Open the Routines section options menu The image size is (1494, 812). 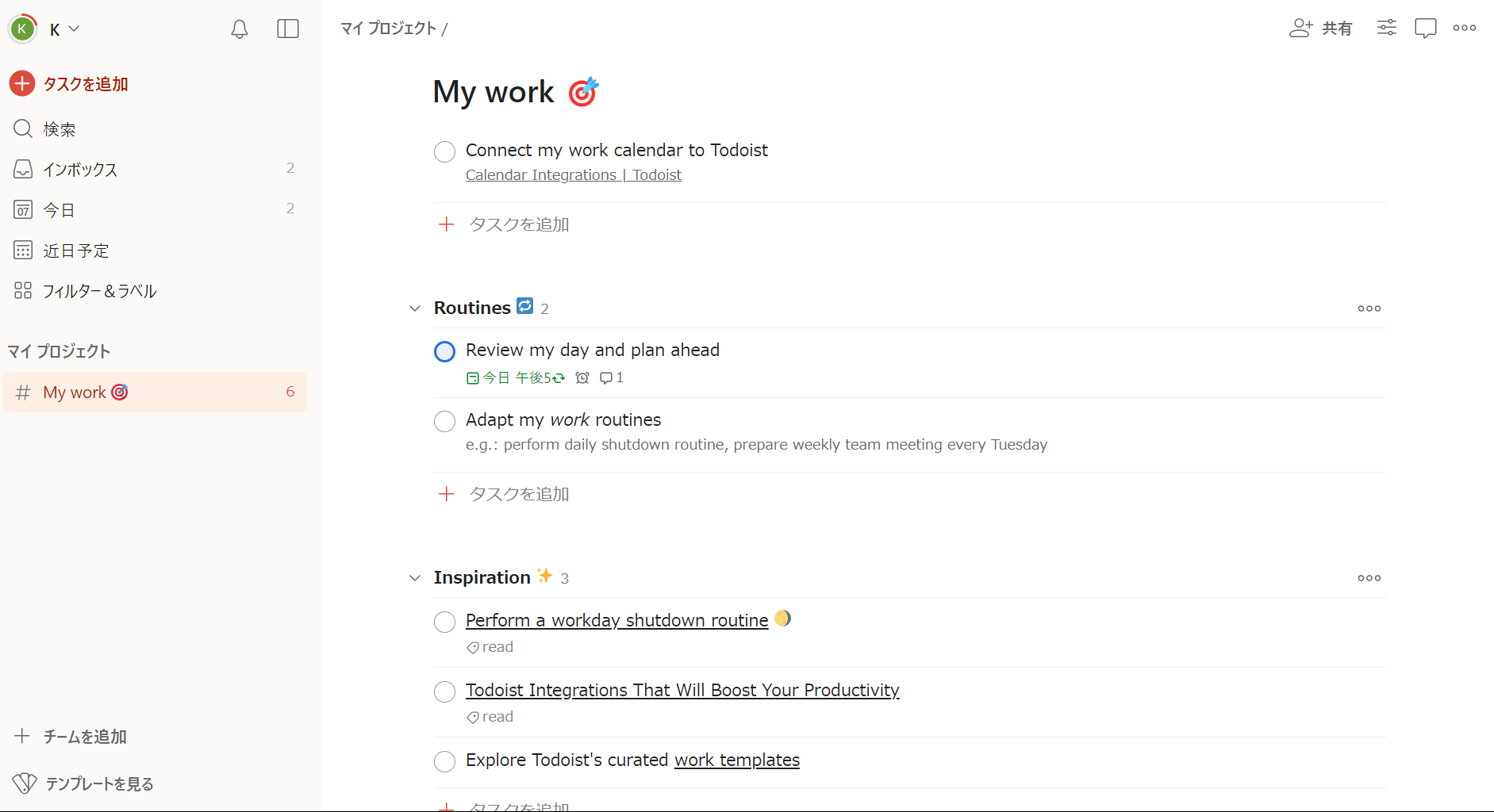tap(1369, 308)
